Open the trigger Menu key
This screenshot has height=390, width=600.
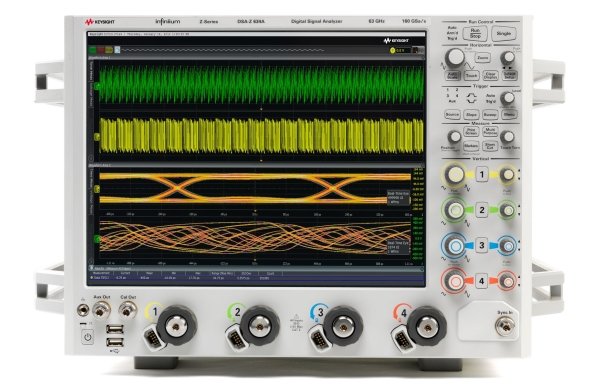click(509, 114)
